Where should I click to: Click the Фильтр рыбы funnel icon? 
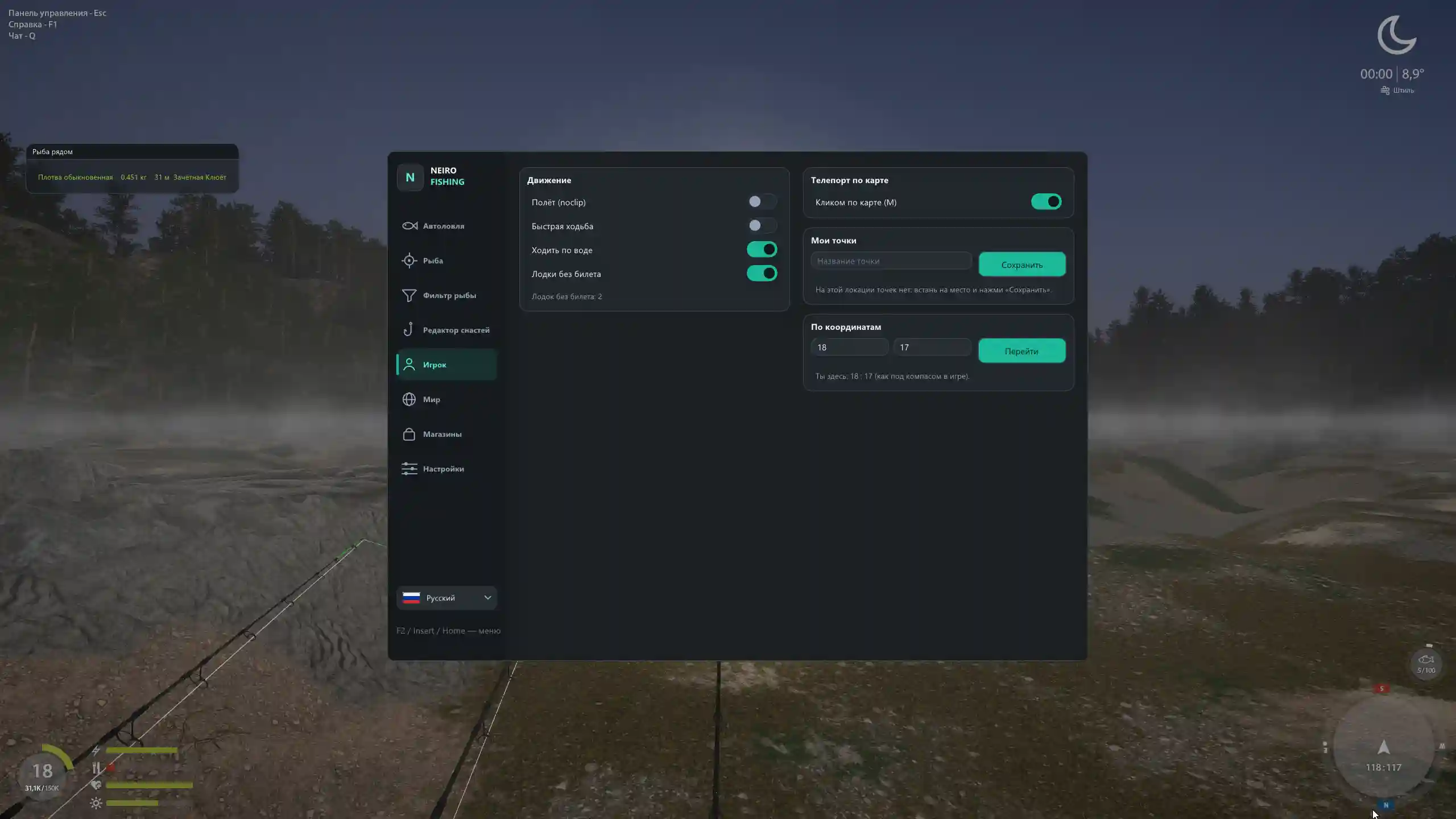[x=409, y=295]
